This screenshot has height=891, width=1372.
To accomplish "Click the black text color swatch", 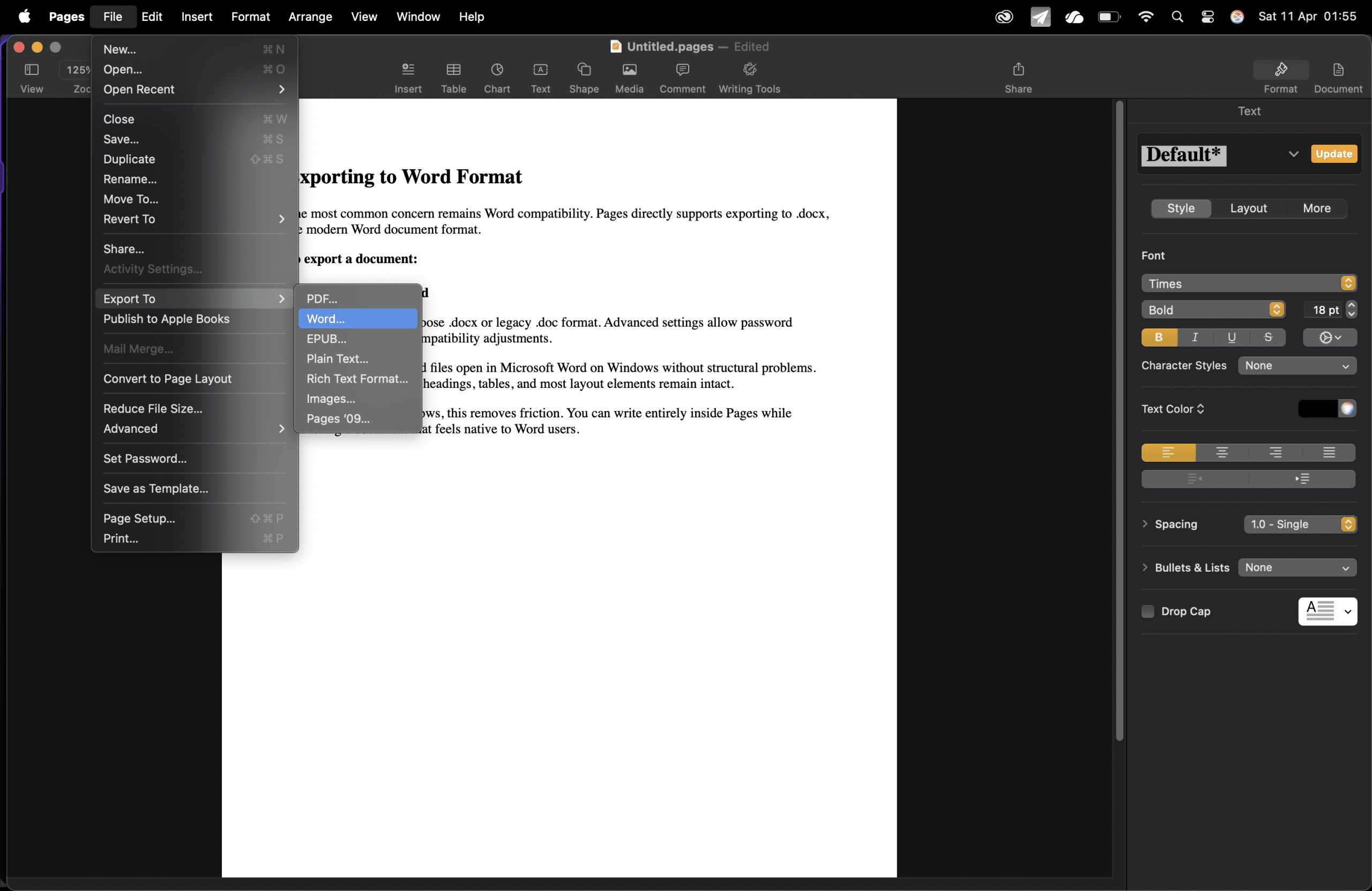I will click(1318, 409).
